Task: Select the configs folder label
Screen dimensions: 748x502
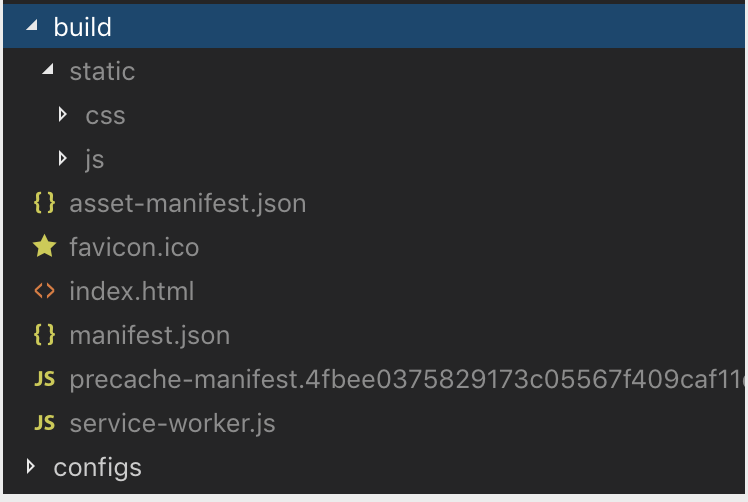Action: pos(97,467)
